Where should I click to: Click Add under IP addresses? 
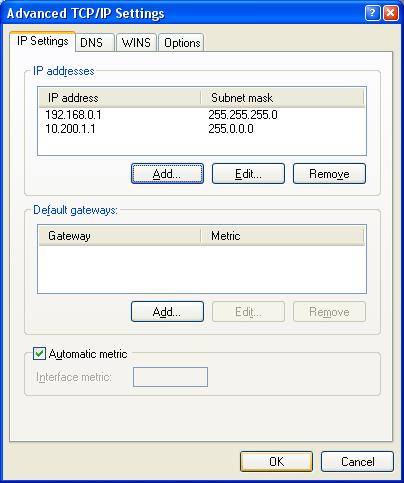click(x=167, y=173)
